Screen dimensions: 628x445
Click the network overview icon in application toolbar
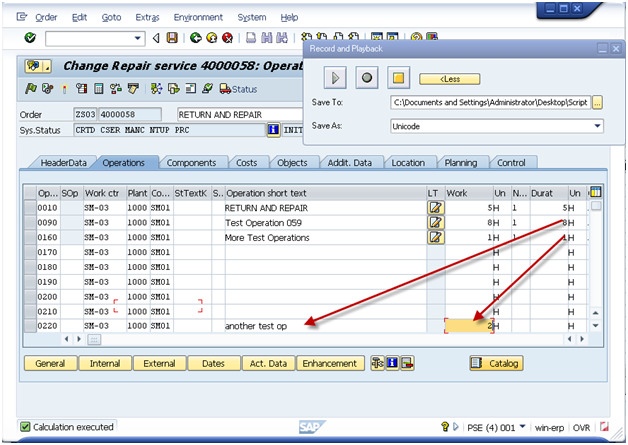click(156, 89)
